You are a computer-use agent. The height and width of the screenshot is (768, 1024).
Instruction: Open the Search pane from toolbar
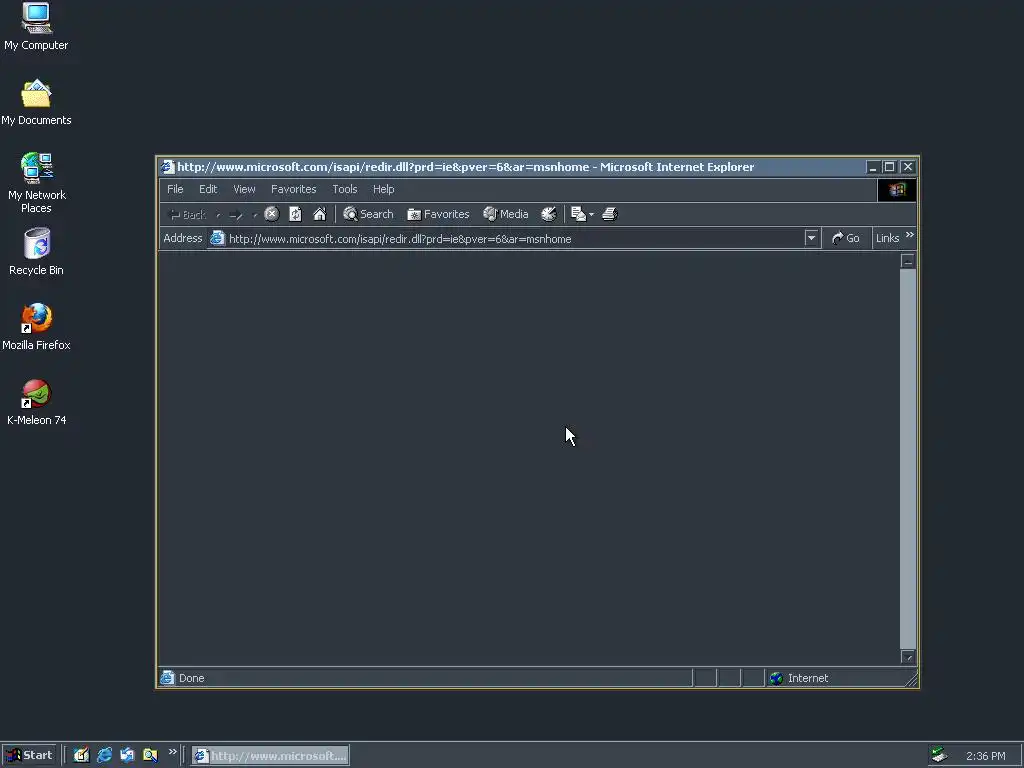click(x=368, y=214)
